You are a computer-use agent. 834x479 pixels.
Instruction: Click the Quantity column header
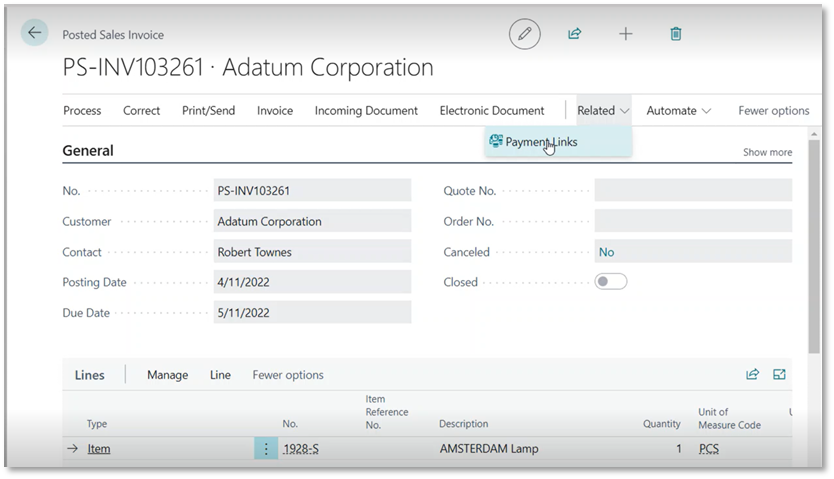[x=662, y=424]
